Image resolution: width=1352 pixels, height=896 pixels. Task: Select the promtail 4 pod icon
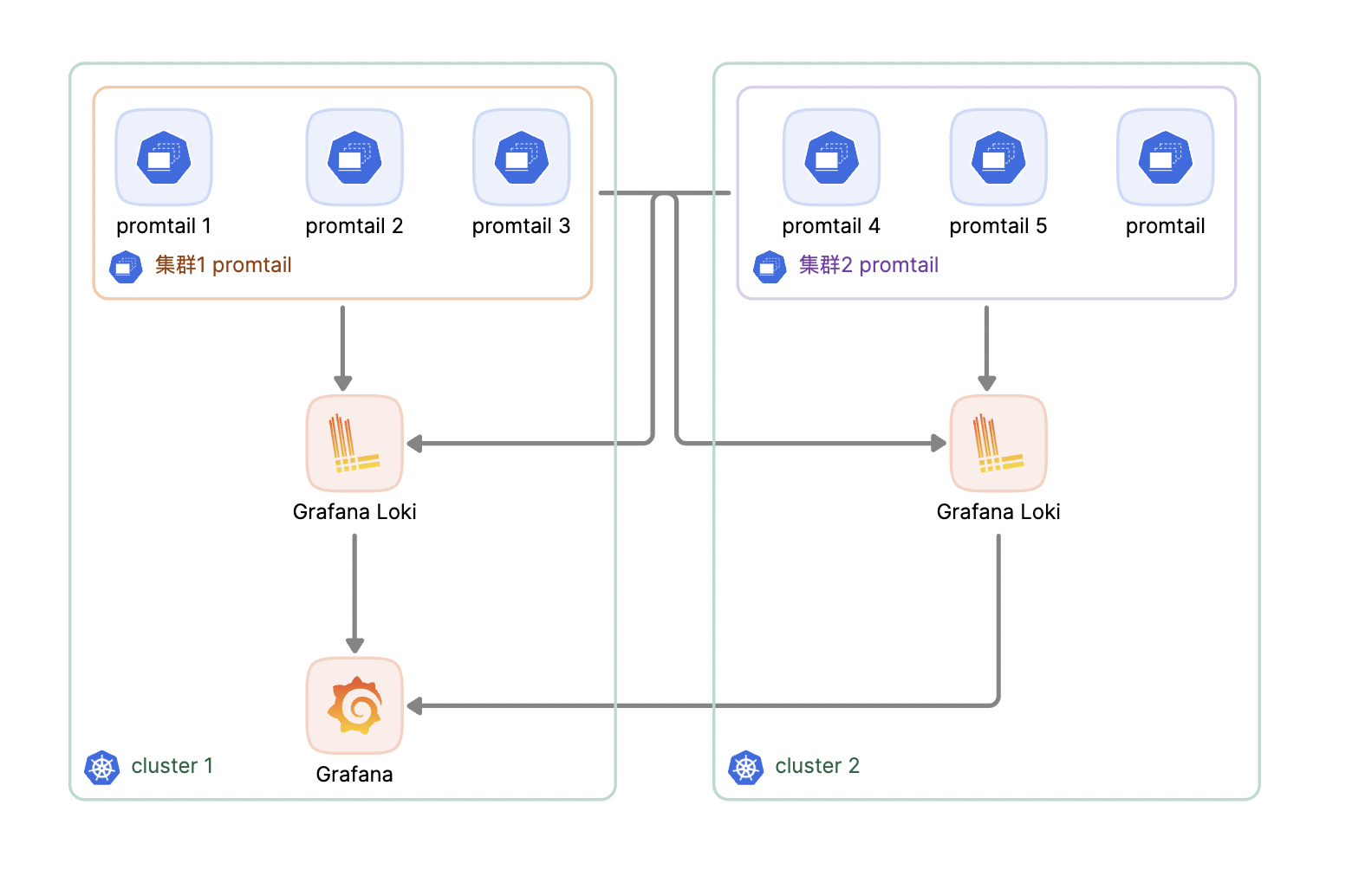click(831, 157)
